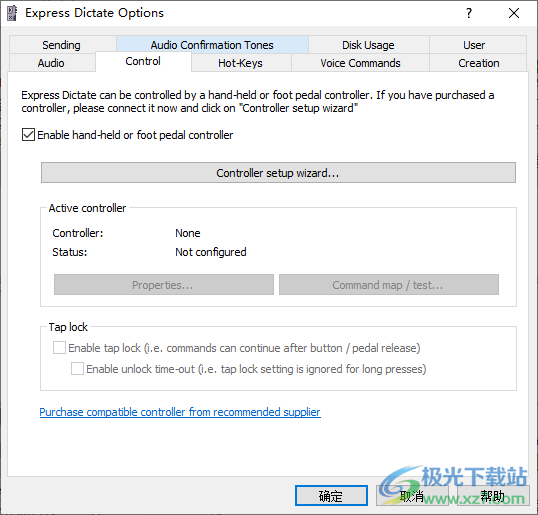Open the User tab

(474, 45)
